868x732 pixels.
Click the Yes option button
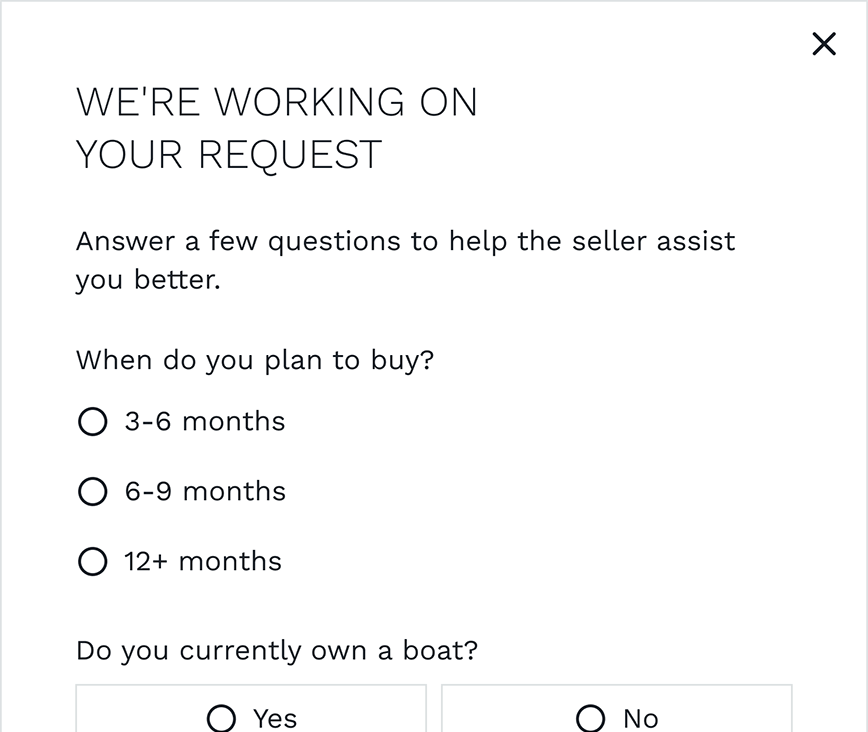point(251,714)
